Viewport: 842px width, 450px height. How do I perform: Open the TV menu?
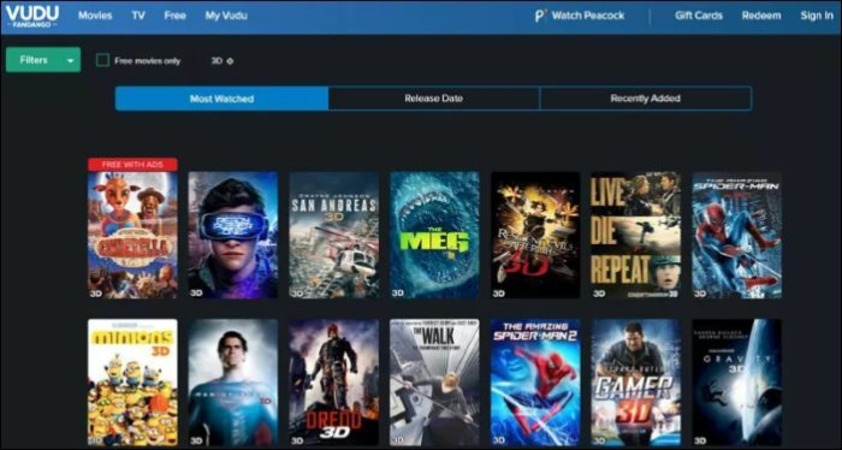tap(139, 16)
